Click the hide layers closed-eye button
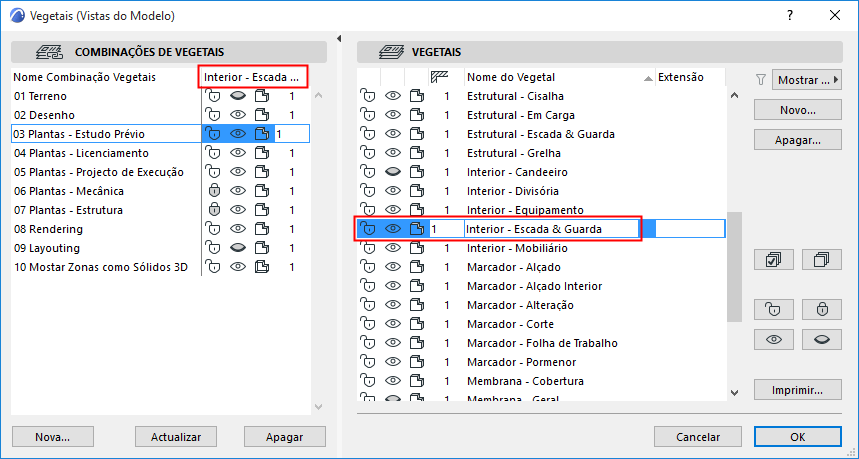859x459 pixels. point(822,339)
